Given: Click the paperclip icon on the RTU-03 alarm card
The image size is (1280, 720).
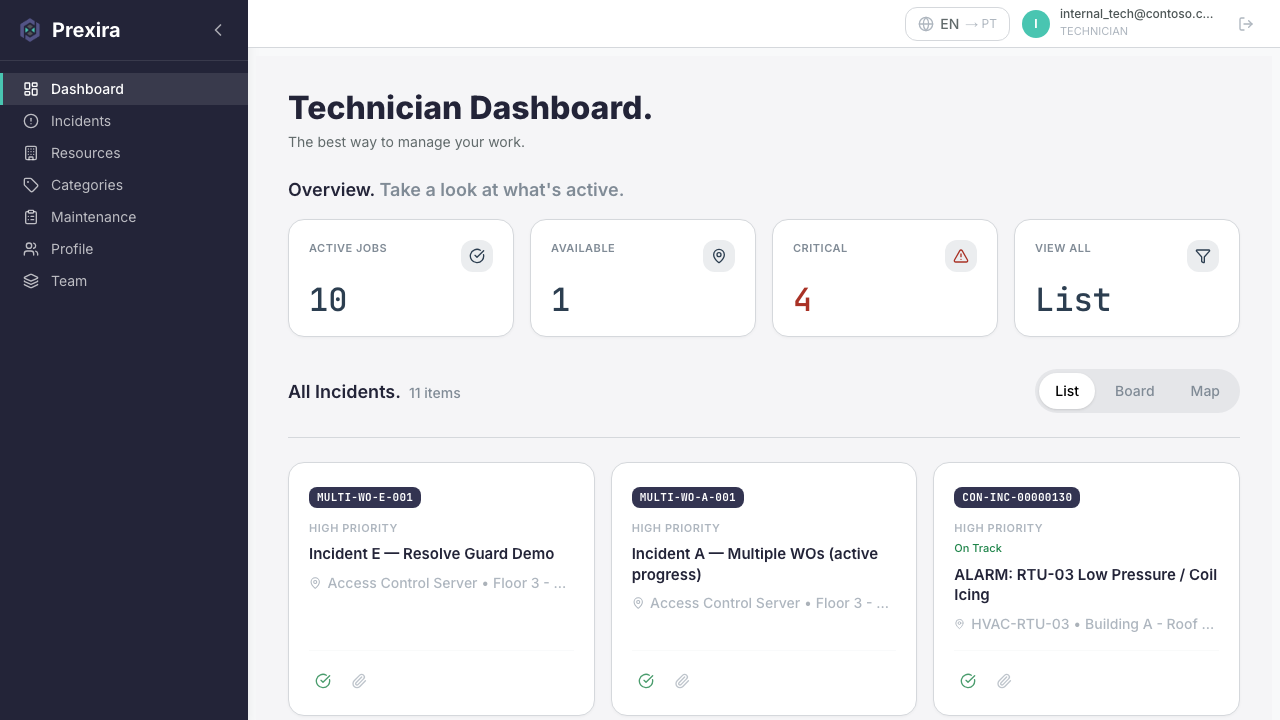Looking at the screenshot, I should [x=1004, y=681].
